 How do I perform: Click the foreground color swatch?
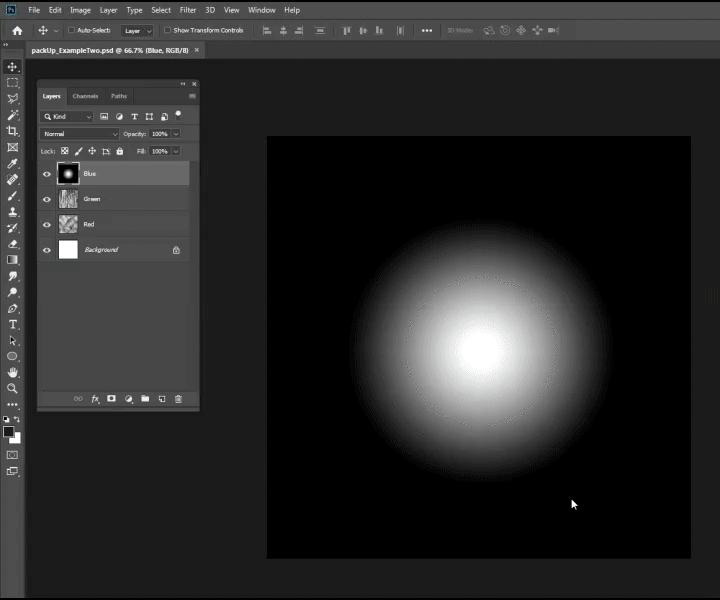(x=8, y=431)
